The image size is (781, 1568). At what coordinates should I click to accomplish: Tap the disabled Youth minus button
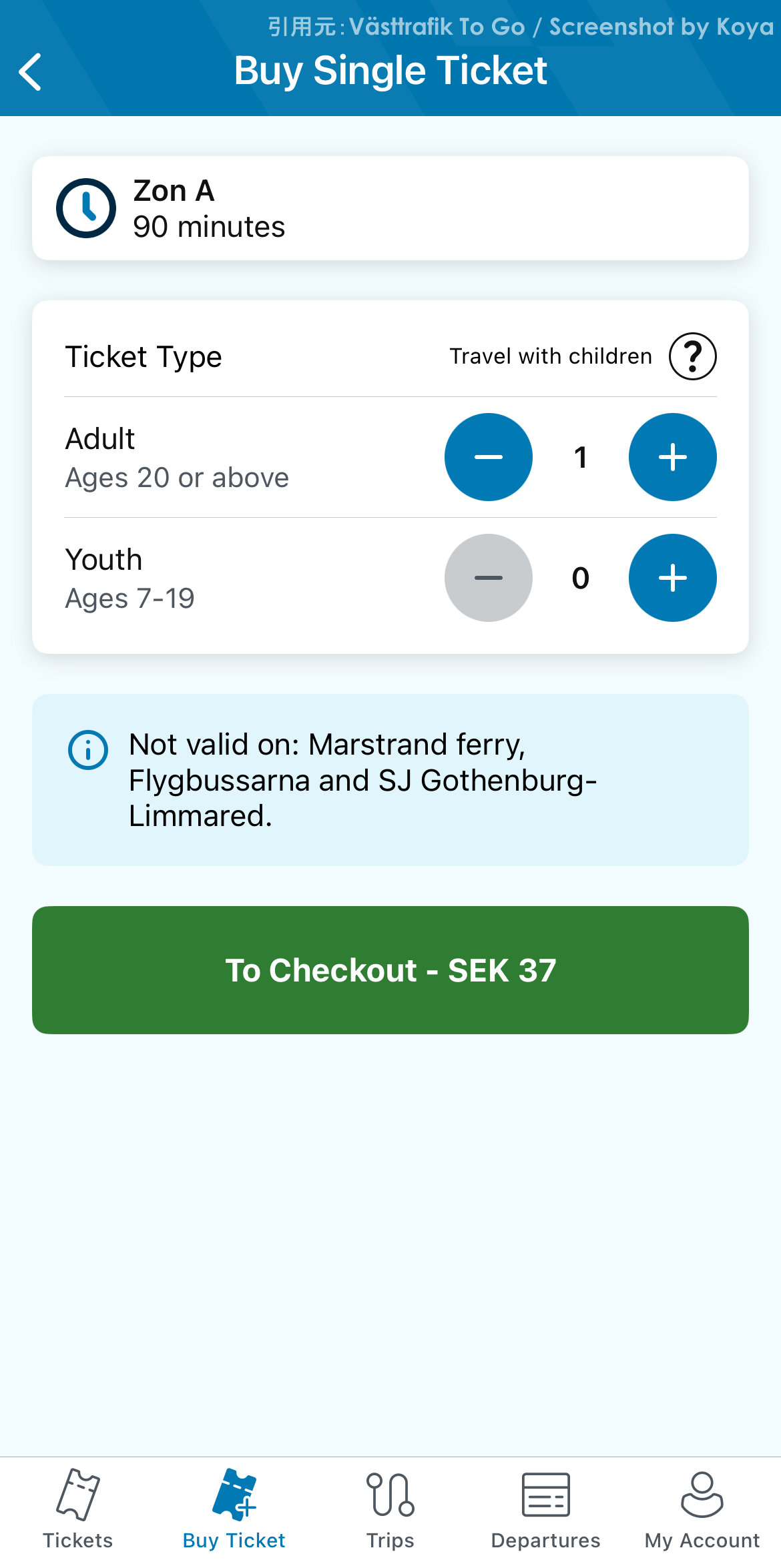pos(488,578)
